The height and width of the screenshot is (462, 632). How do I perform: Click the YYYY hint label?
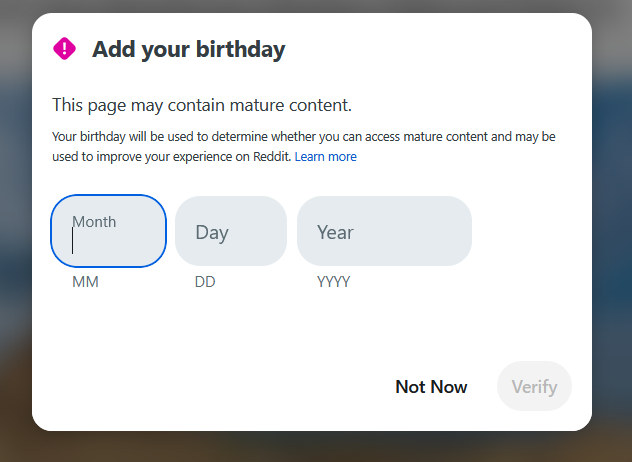coord(333,282)
